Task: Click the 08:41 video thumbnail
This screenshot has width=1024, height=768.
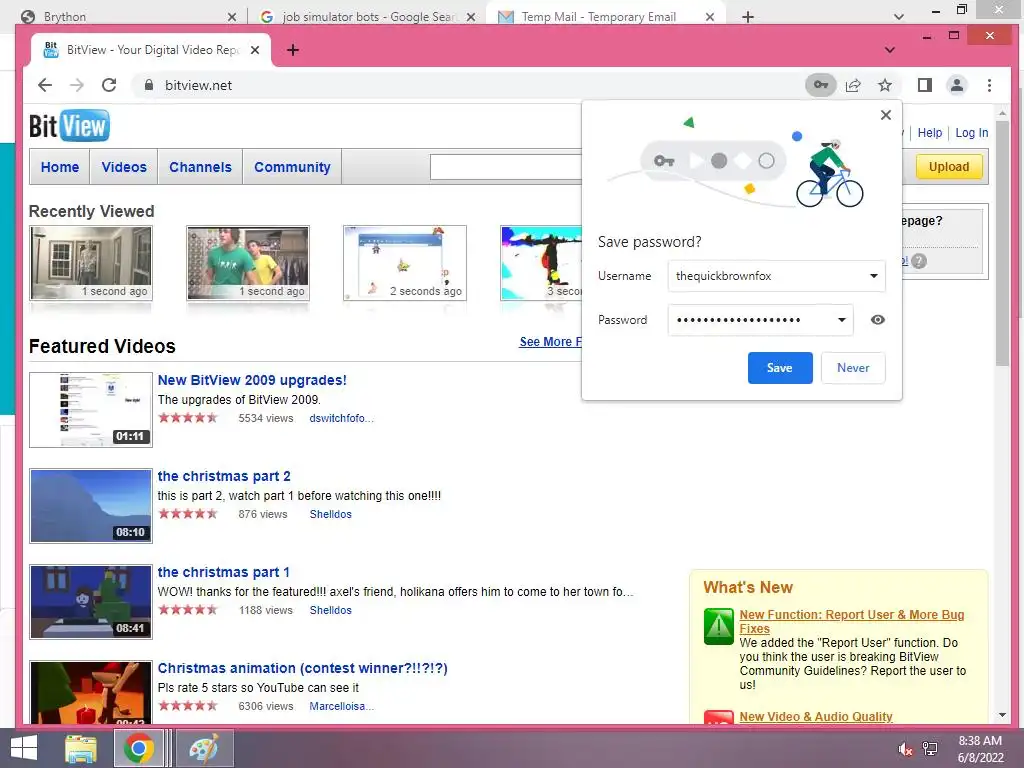Action: [91, 601]
